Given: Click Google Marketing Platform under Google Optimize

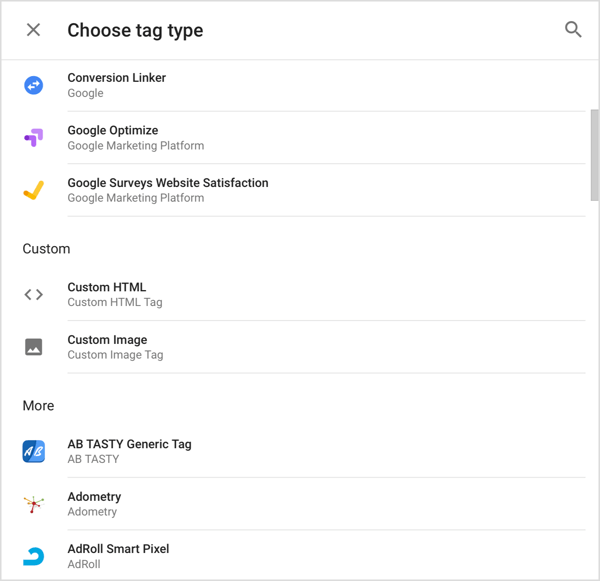Looking at the screenshot, I should click(x=136, y=146).
